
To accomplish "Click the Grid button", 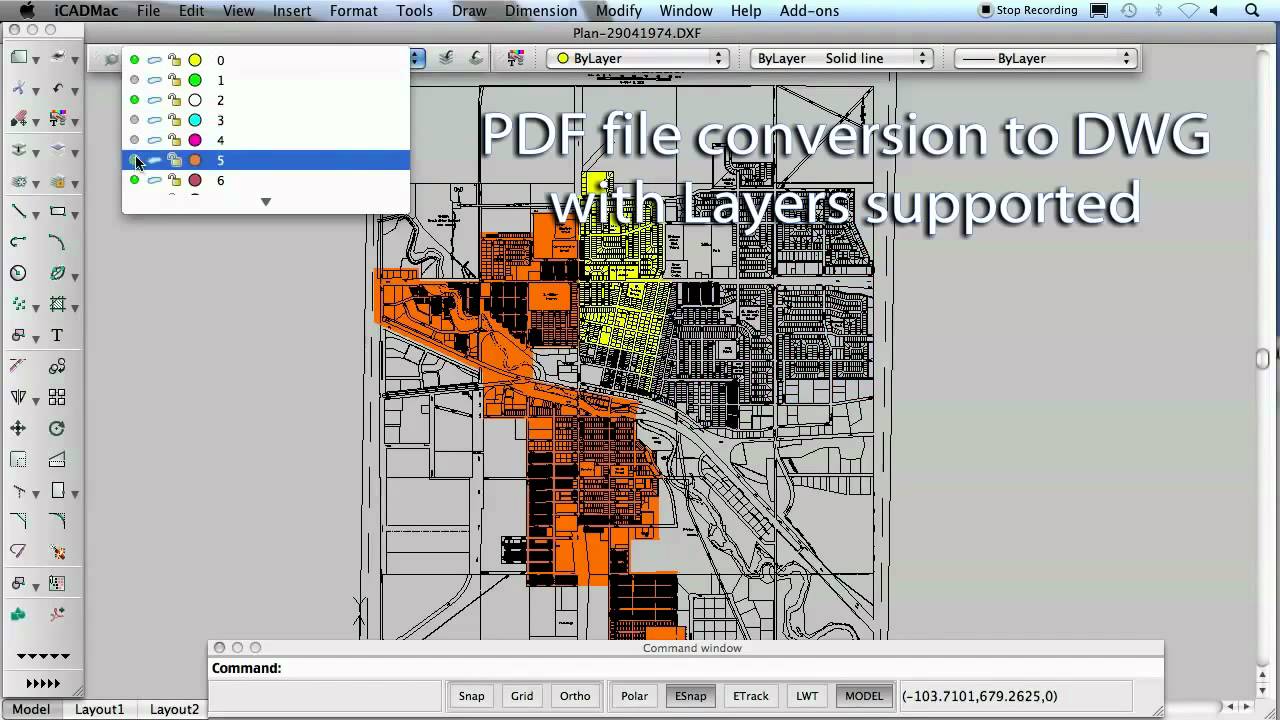I will (522, 696).
